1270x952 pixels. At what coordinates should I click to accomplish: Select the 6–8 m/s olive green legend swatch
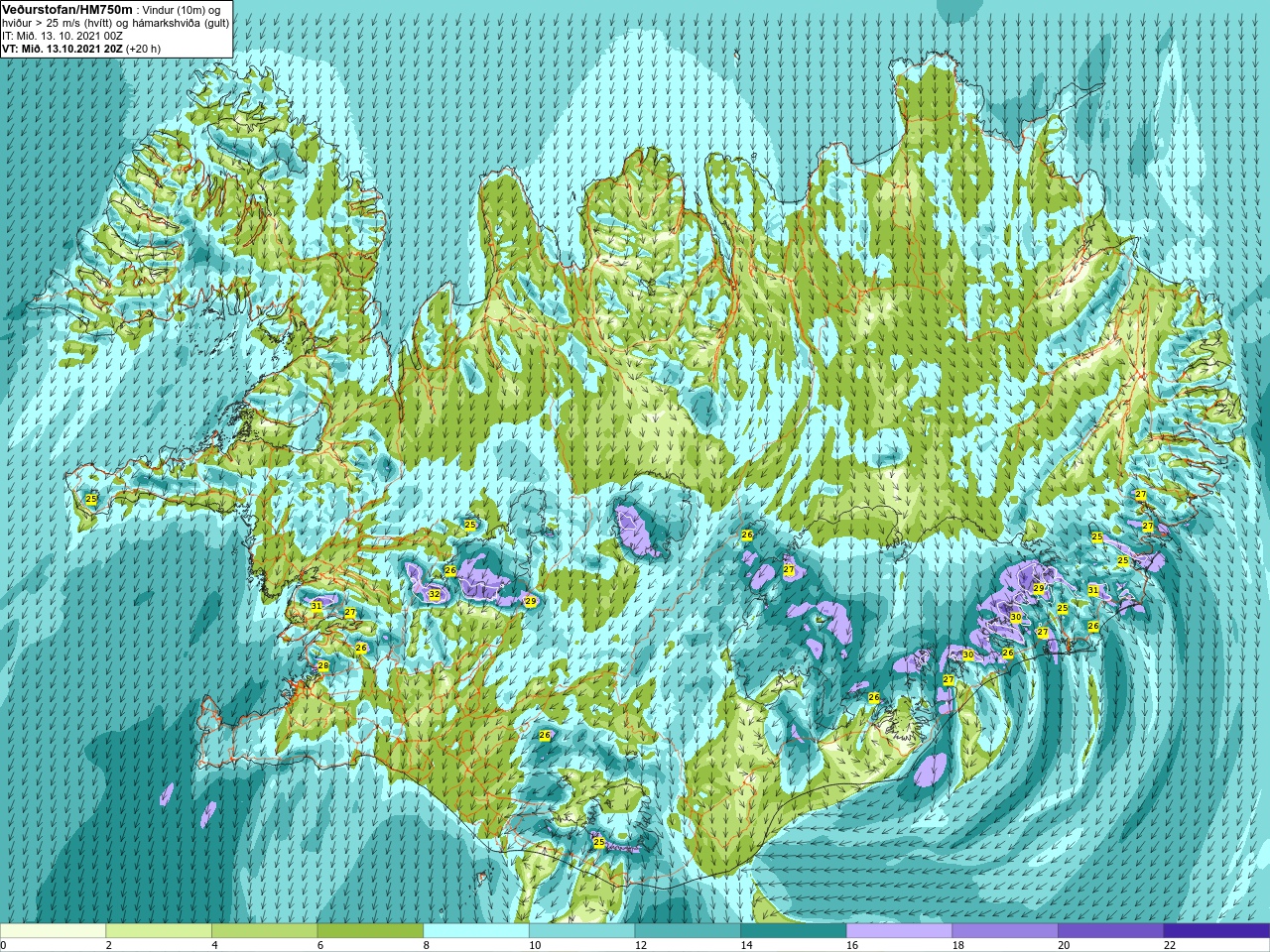point(370,931)
